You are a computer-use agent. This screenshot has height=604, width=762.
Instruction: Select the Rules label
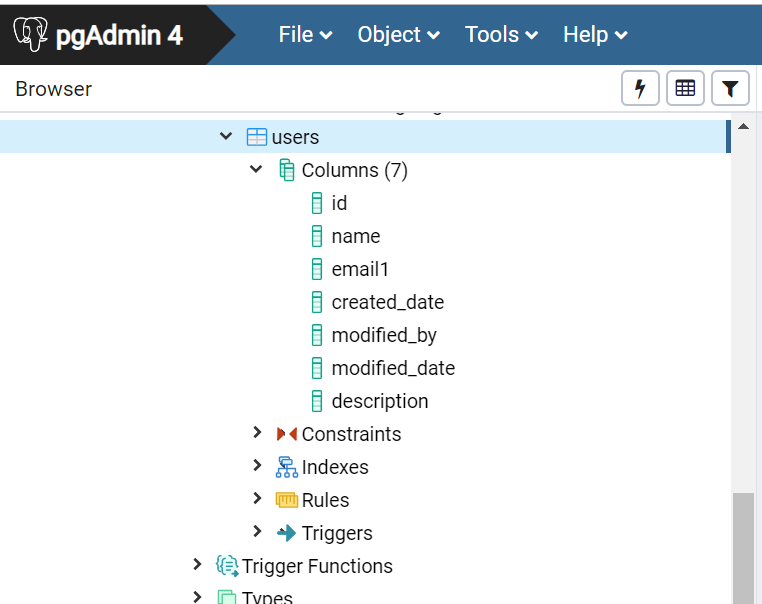coord(325,500)
